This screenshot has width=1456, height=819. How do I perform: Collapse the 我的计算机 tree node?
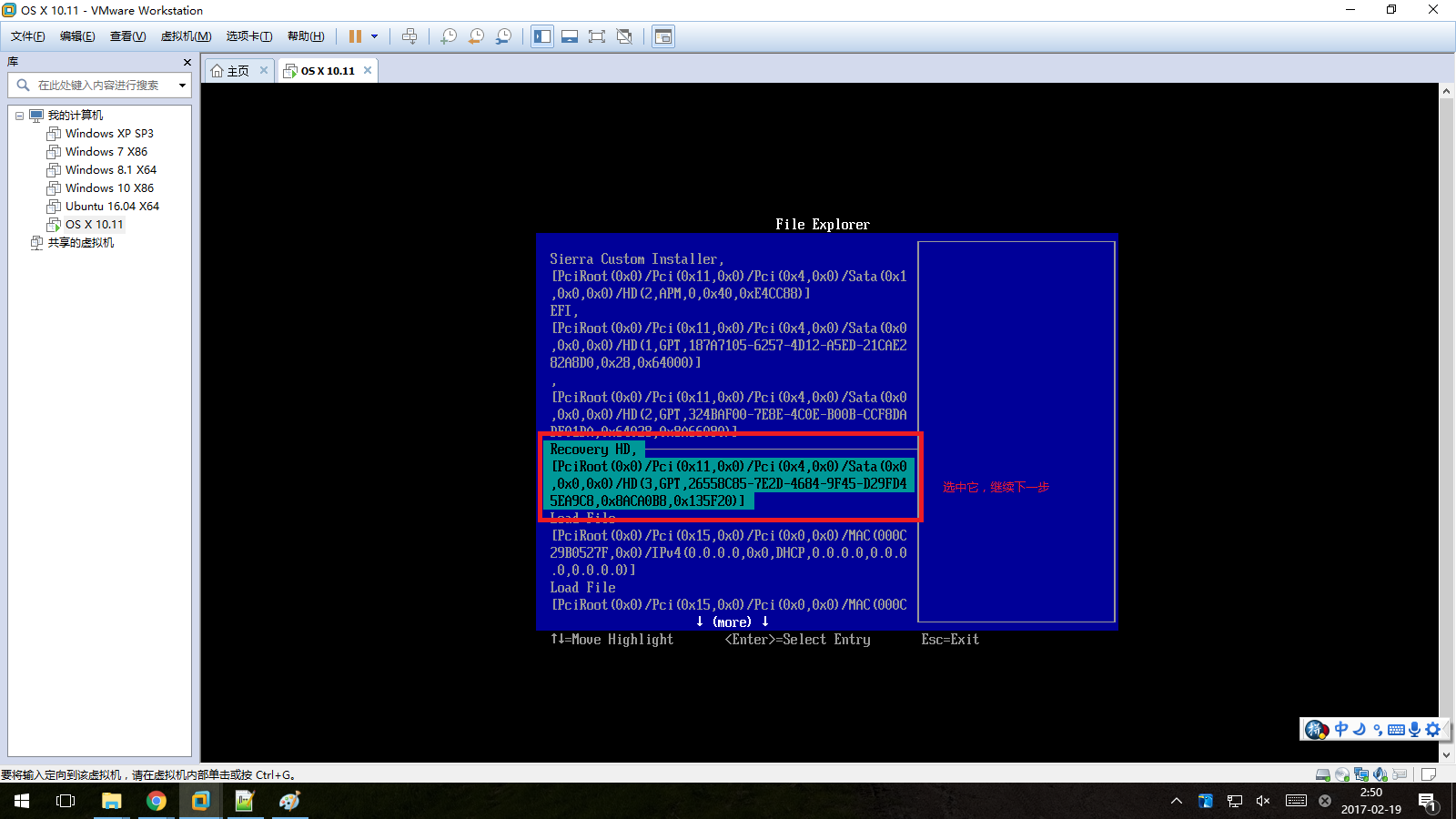point(20,115)
